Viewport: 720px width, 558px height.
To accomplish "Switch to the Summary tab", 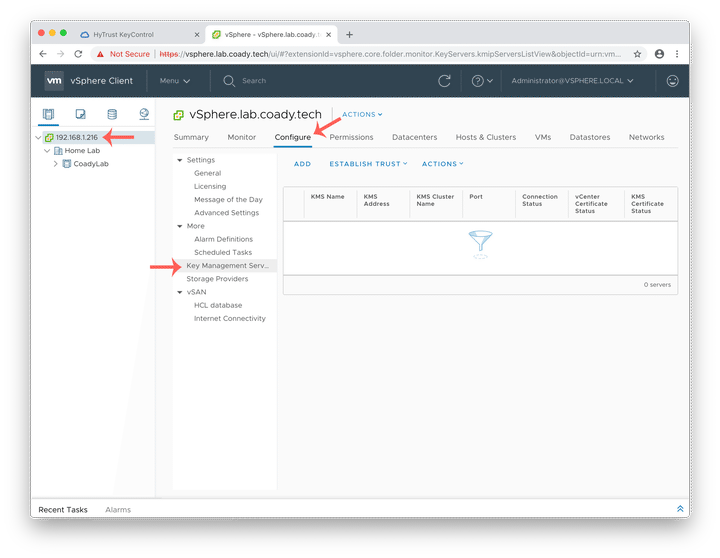I will coord(191,137).
